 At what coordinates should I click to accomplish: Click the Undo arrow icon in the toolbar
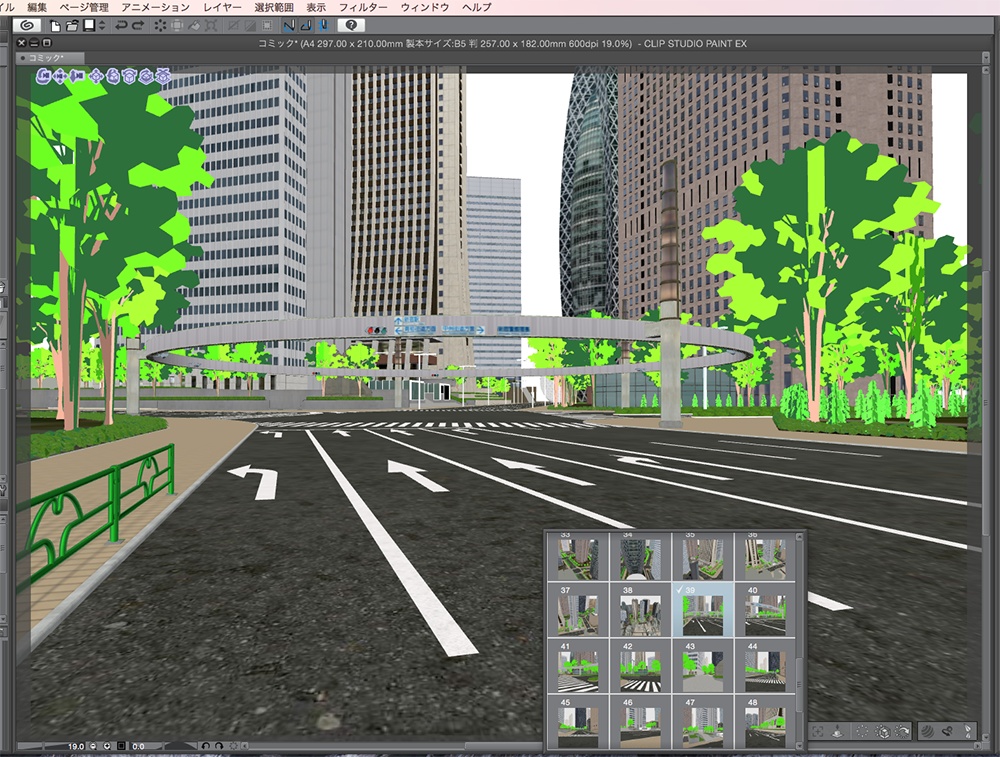121,27
